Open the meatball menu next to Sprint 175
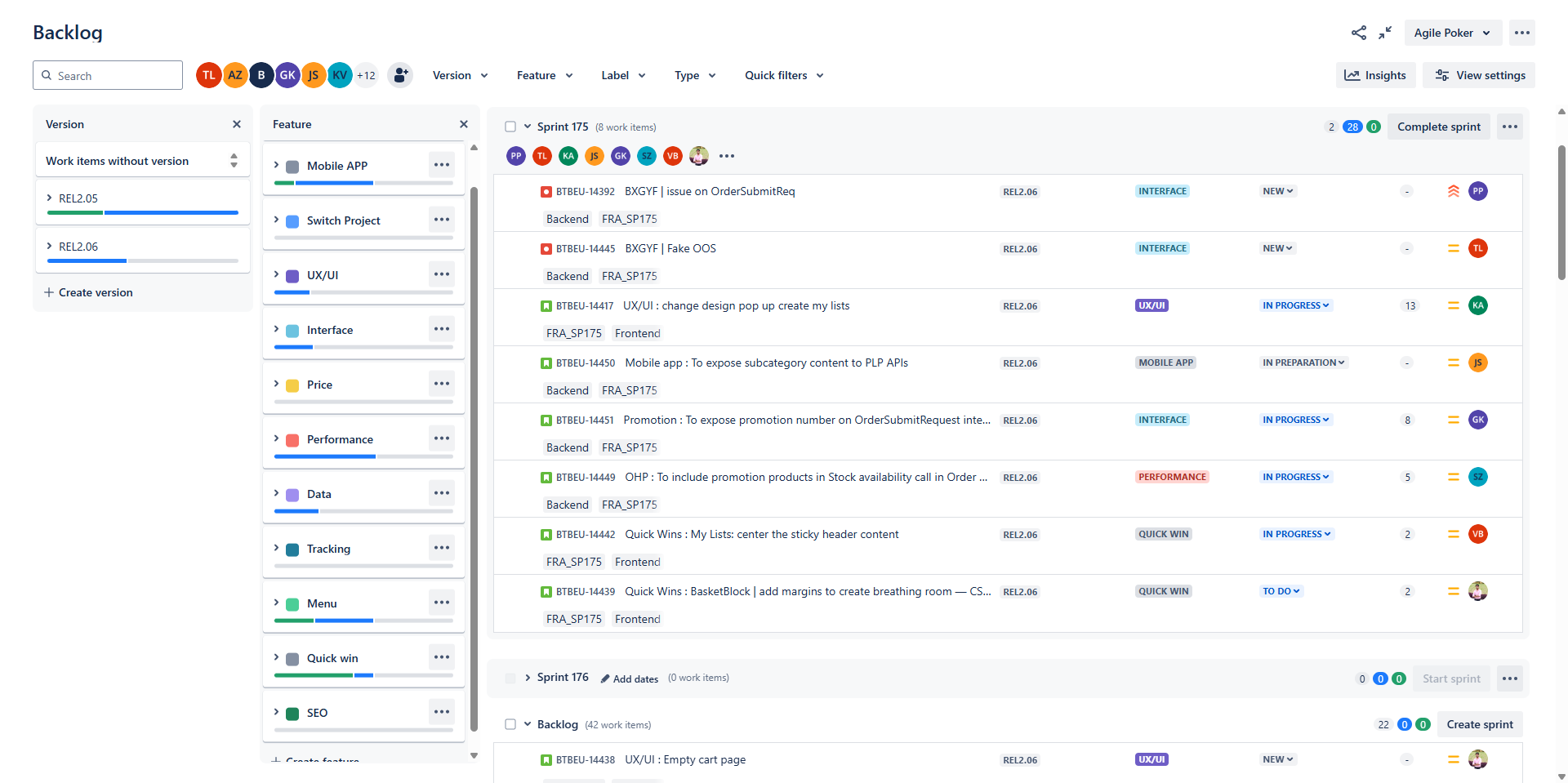 (x=1509, y=127)
